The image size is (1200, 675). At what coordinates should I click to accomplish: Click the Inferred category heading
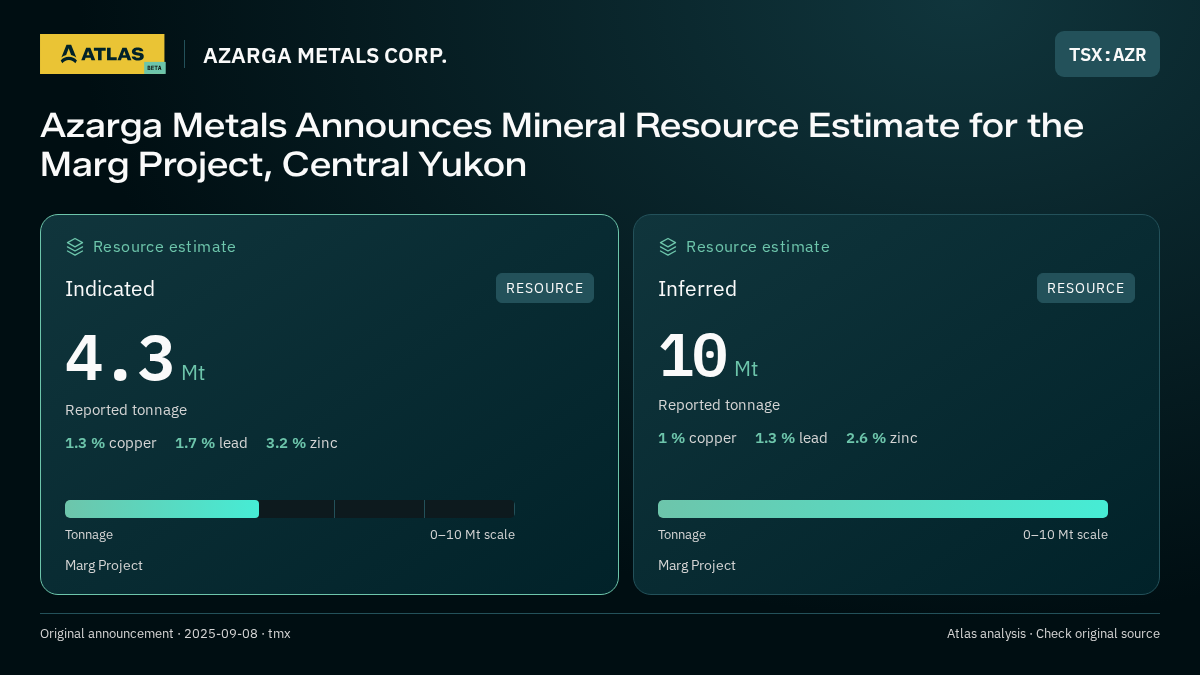[x=697, y=289]
